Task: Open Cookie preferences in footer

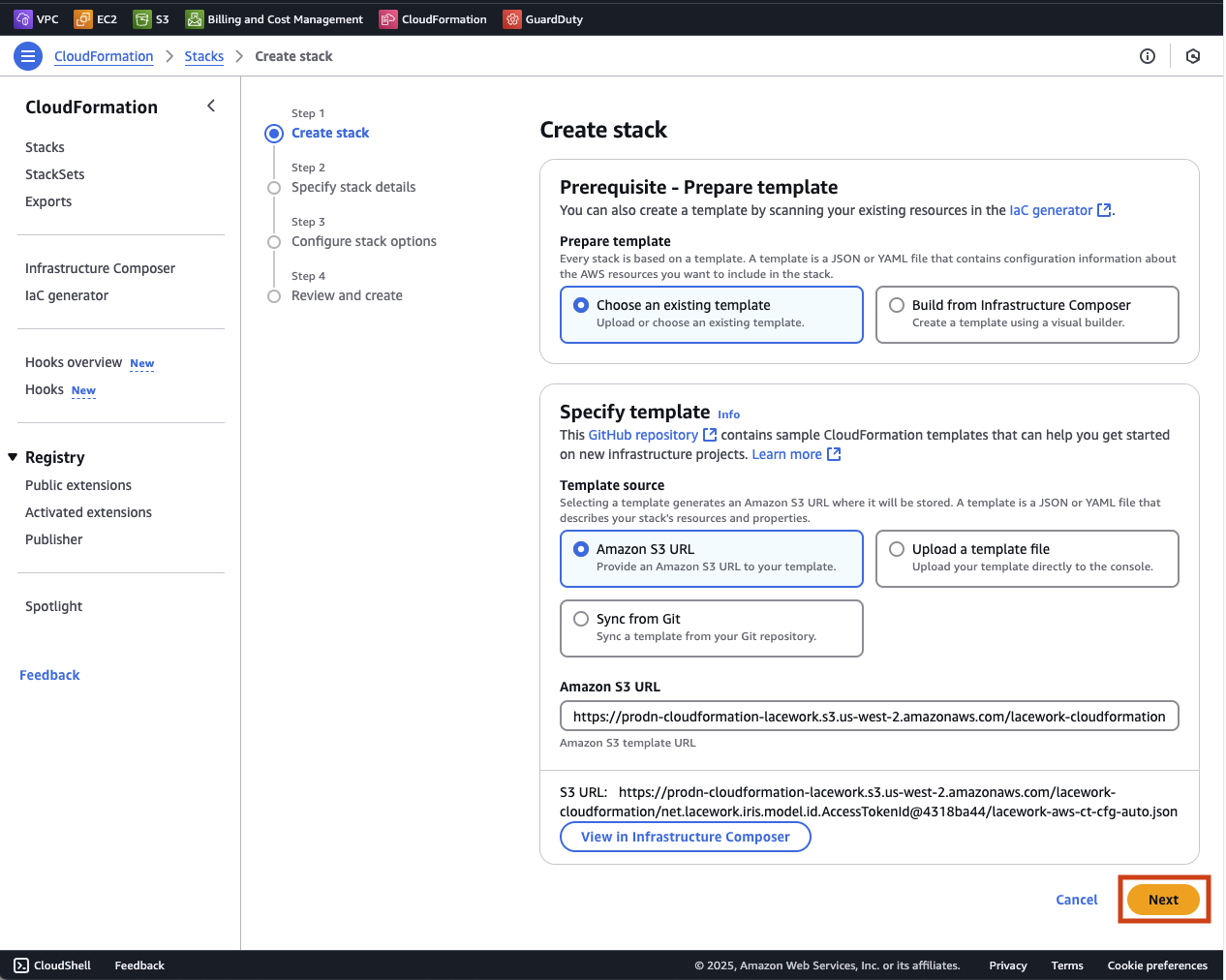Action: (x=1157, y=965)
